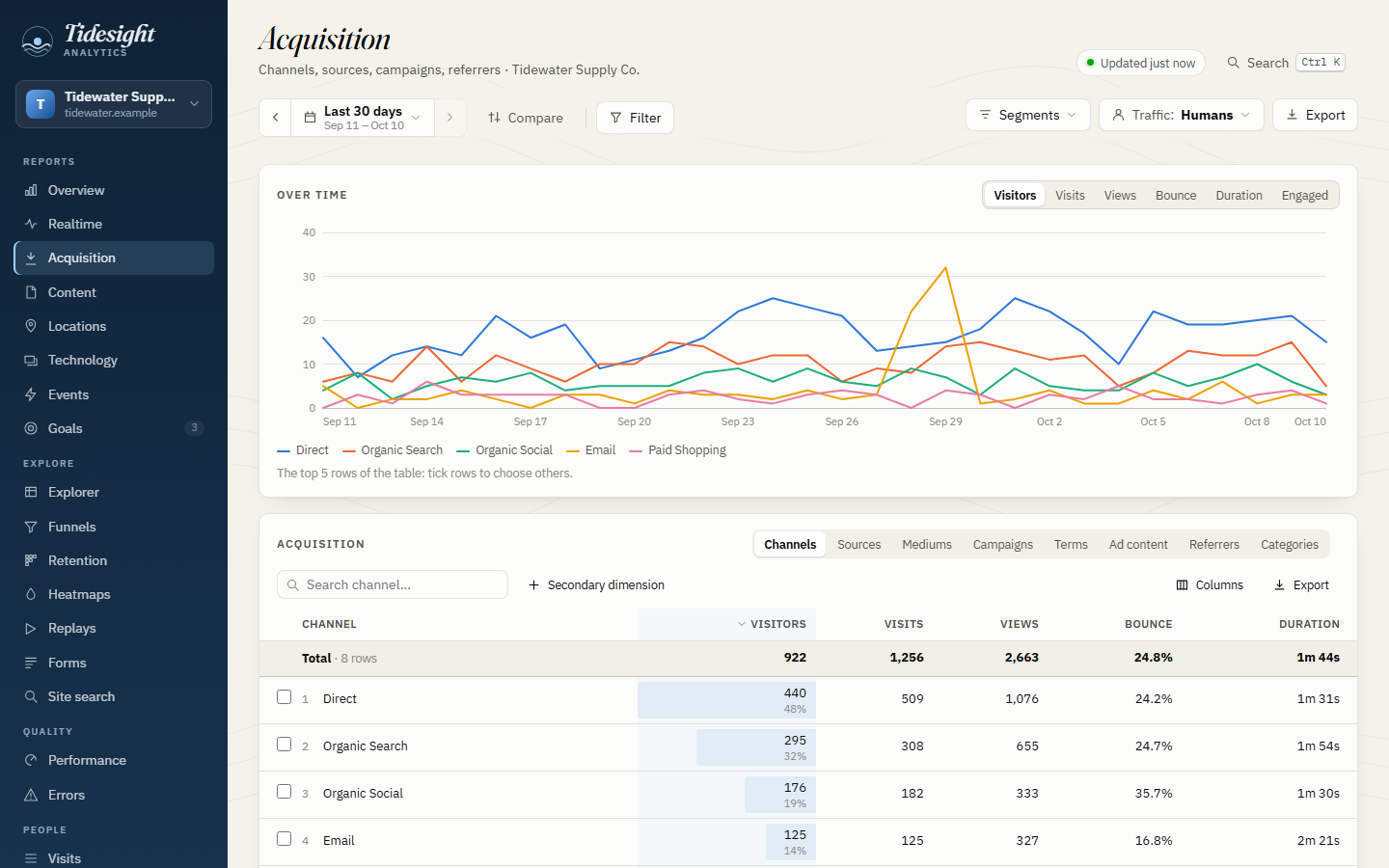Open Realtime pulse icon in sidebar
The height and width of the screenshot is (868, 1389).
31,224
